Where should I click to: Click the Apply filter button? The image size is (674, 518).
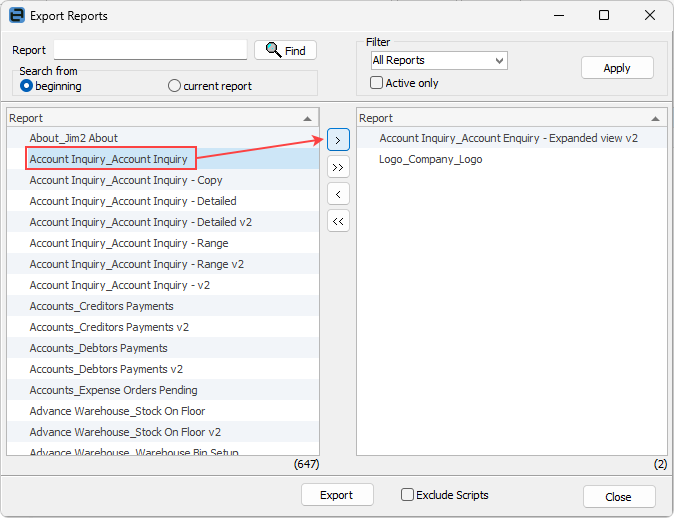coord(617,68)
